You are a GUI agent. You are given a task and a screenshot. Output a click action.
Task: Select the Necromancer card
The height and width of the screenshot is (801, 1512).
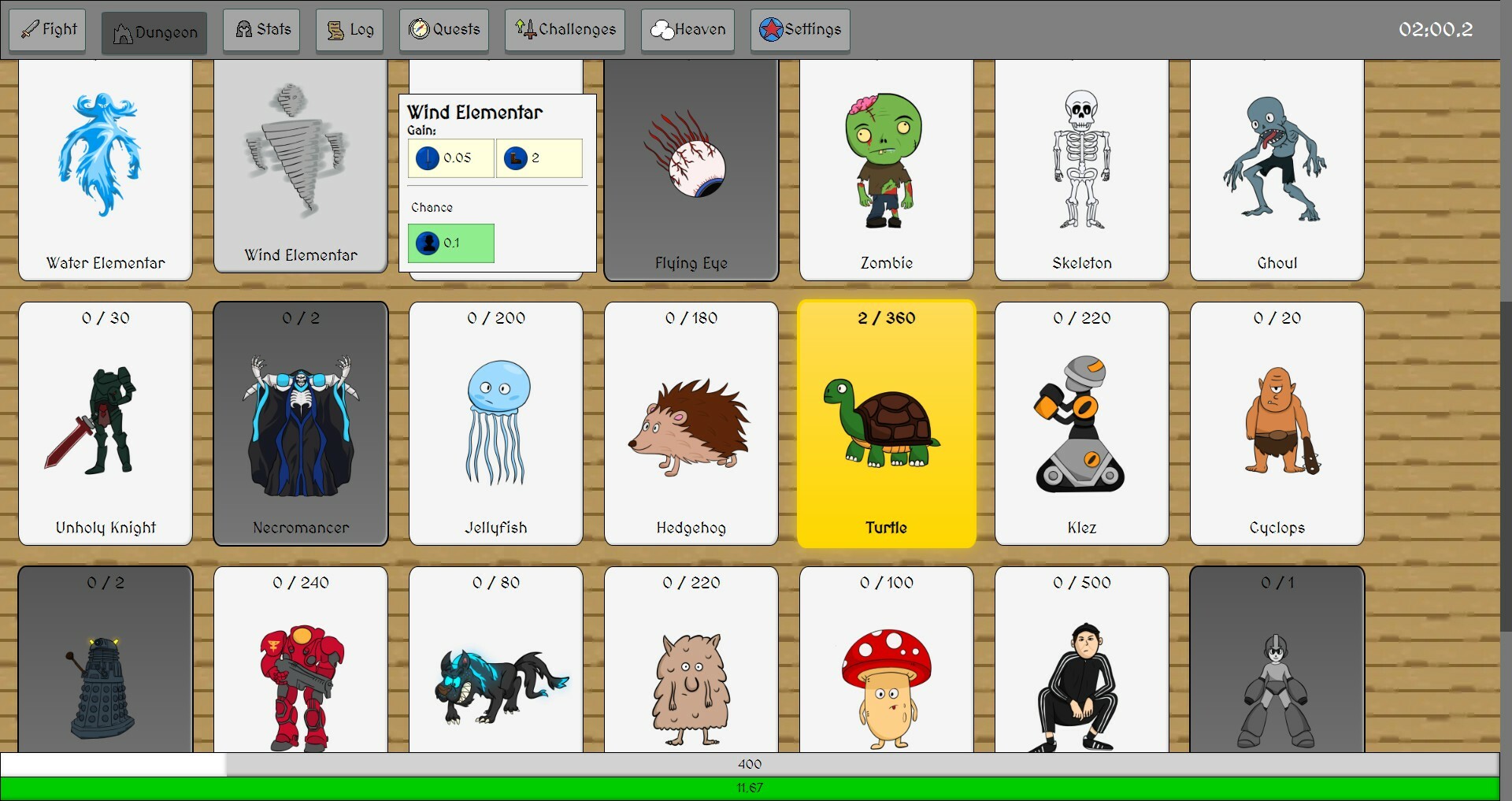click(x=300, y=424)
